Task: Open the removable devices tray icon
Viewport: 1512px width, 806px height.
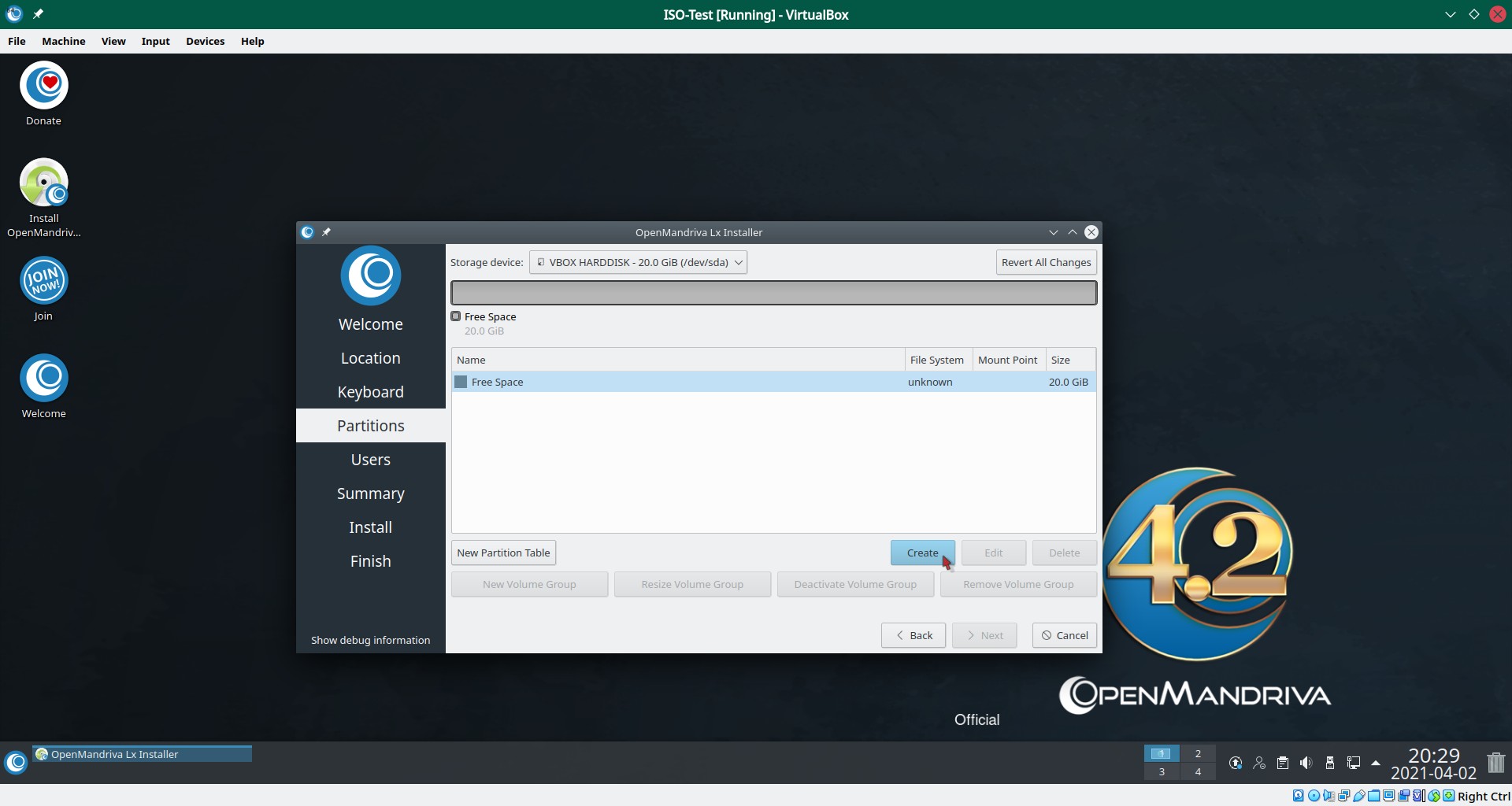Action: (x=1330, y=762)
